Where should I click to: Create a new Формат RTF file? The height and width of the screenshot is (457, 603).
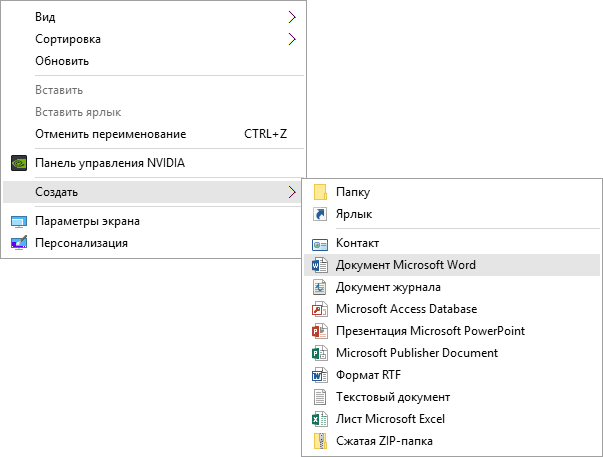[370, 375]
